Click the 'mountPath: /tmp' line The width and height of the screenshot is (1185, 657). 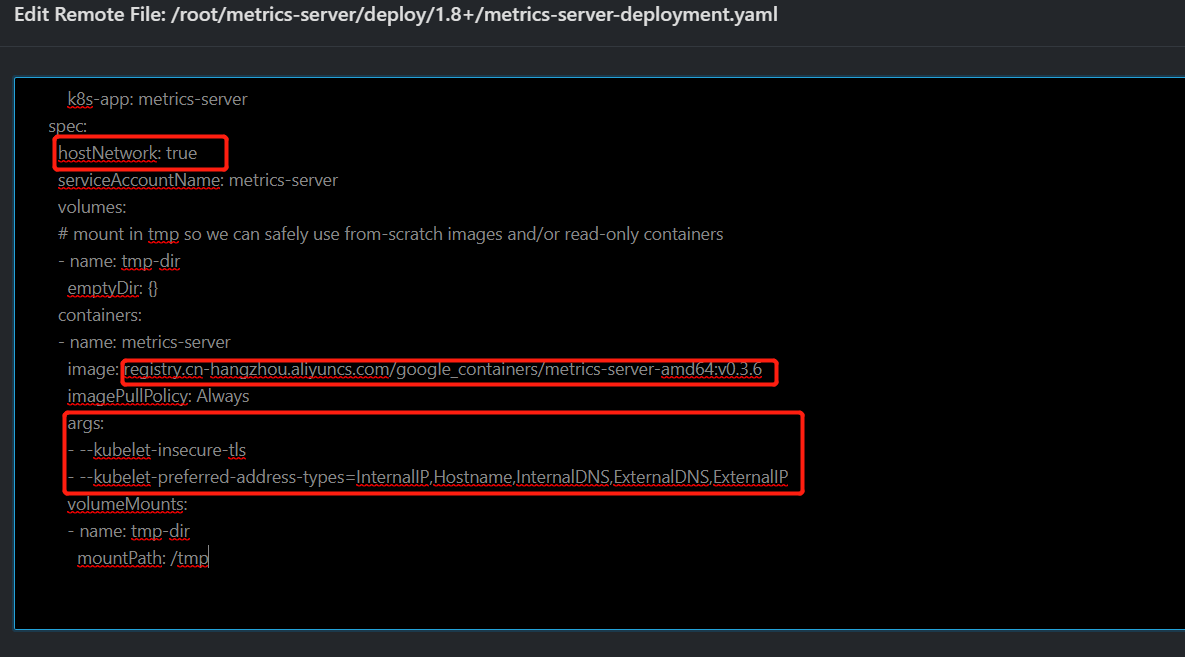point(143,559)
